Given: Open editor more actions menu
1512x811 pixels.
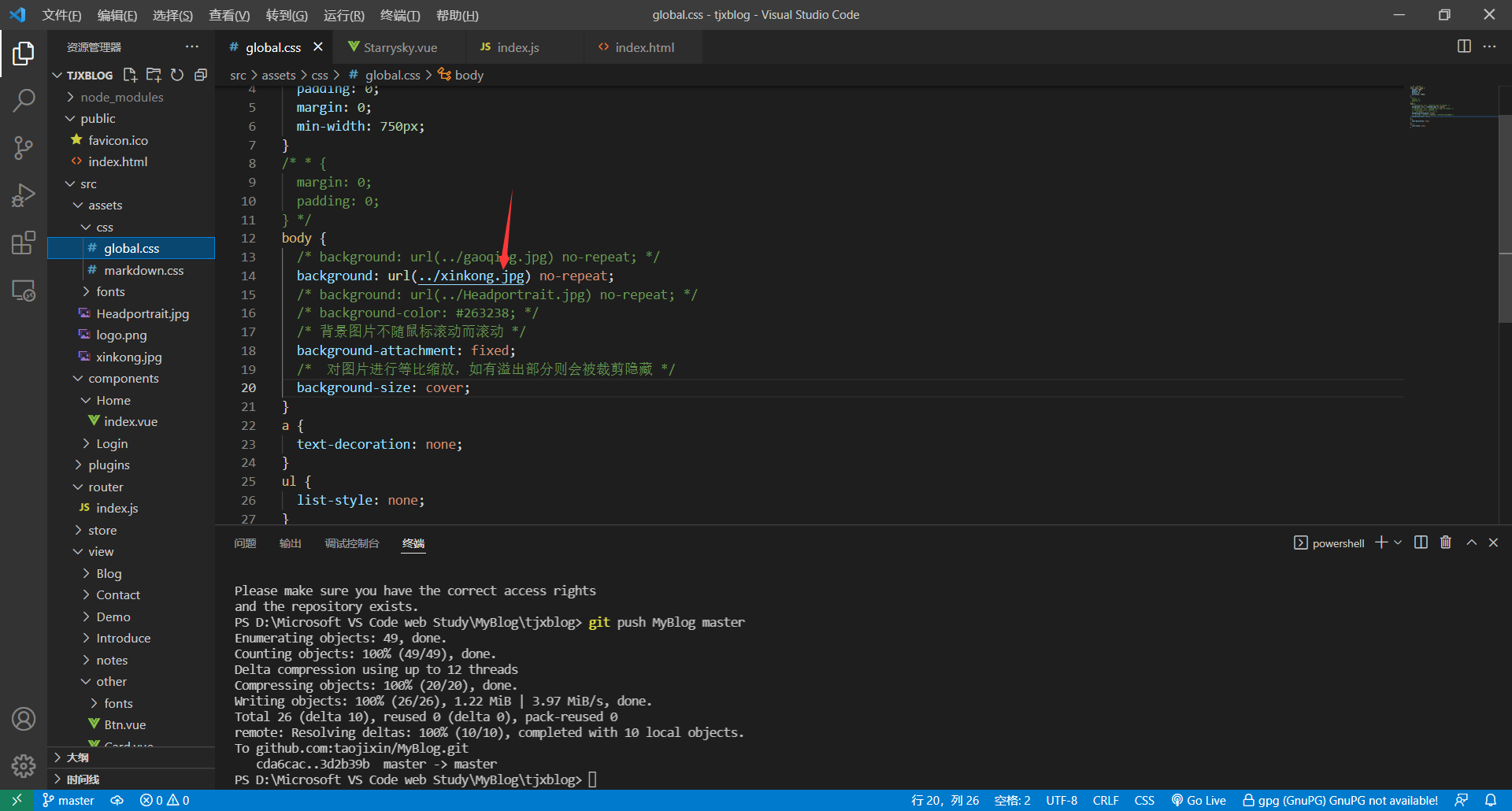Looking at the screenshot, I should coord(1489,46).
